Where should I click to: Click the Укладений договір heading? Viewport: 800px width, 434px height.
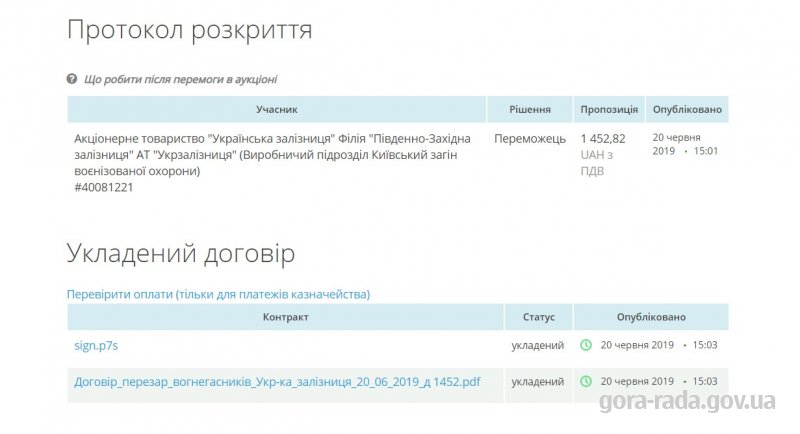pyautogui.click(x=181, y=253)
